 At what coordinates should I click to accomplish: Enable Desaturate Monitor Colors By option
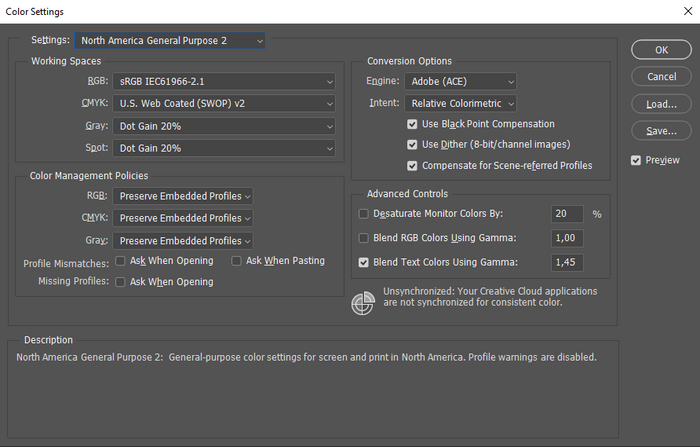click(364, 214)
